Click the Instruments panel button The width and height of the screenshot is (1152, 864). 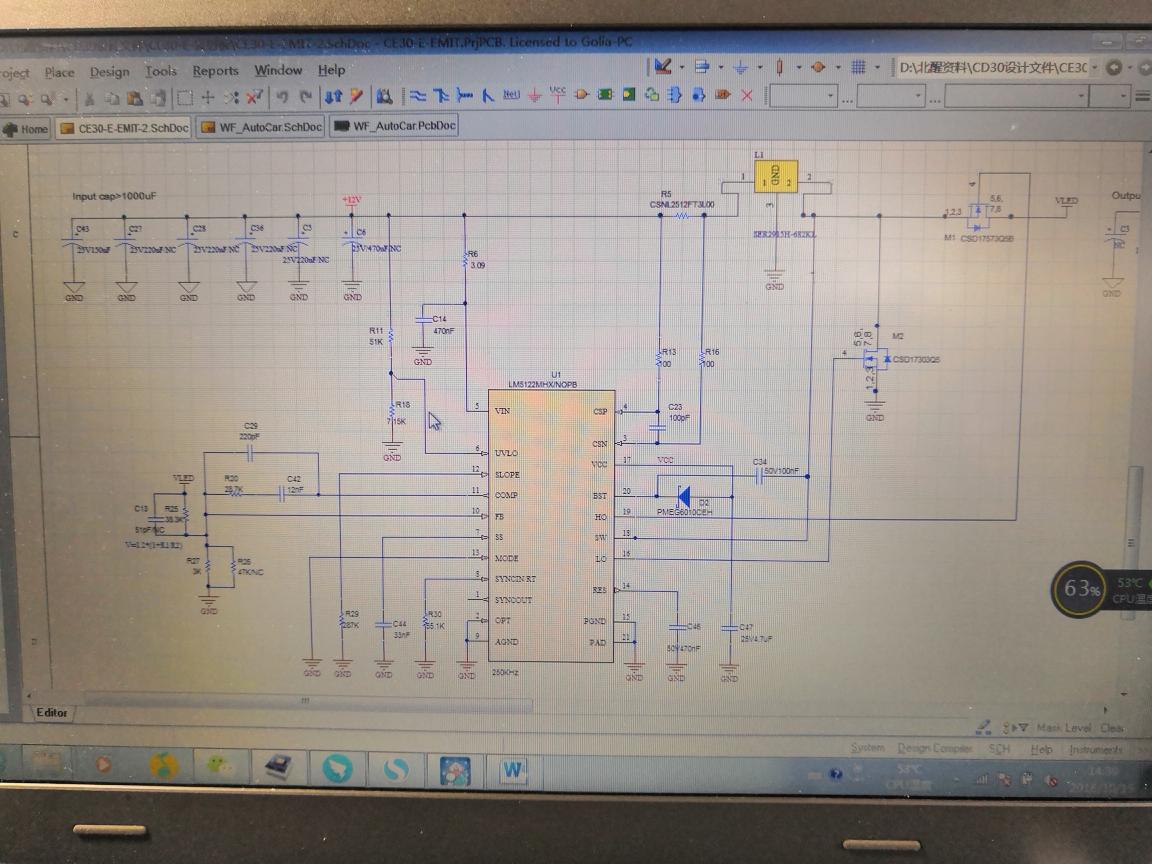coord(1095,749)
